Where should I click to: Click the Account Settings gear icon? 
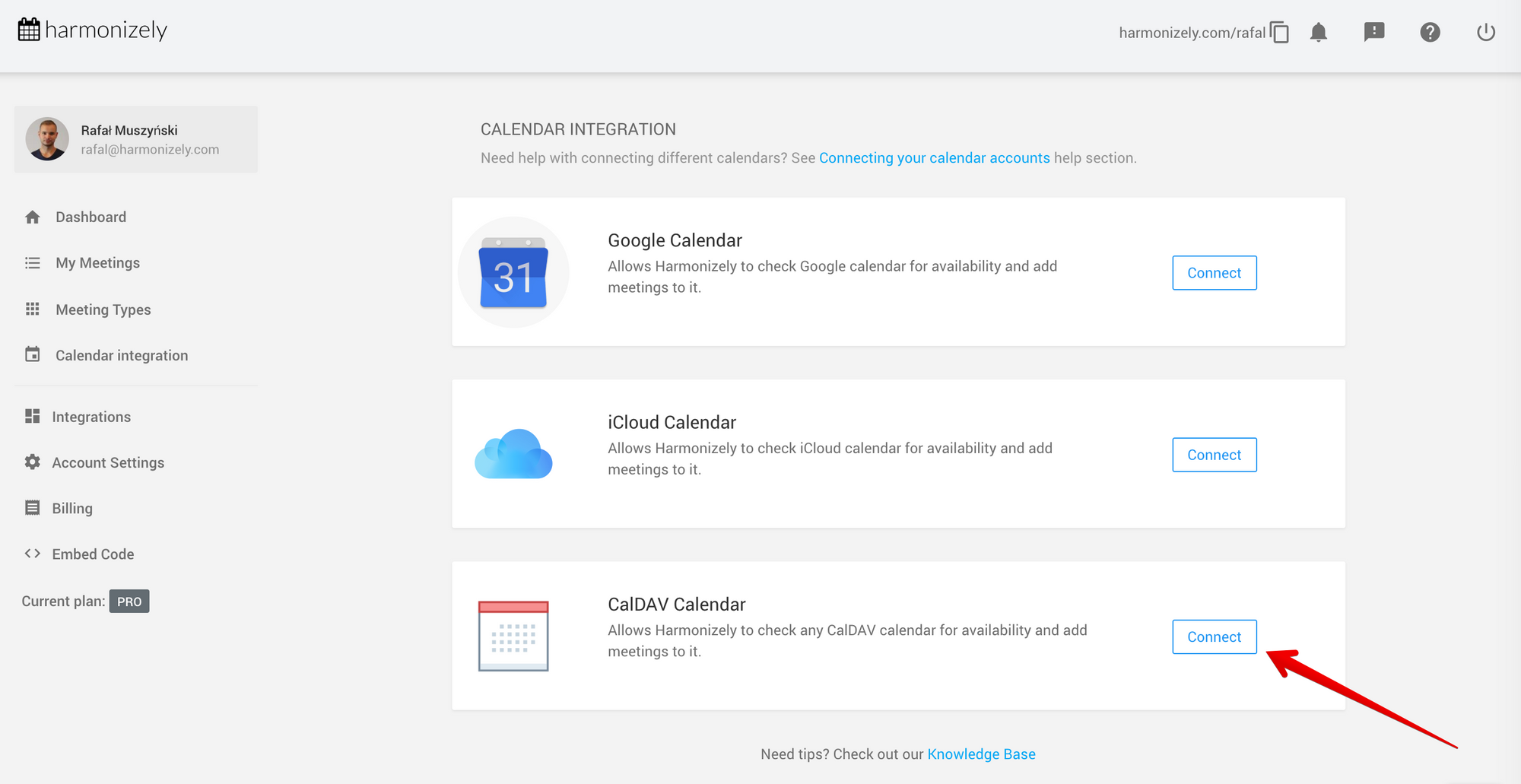click(32, 462)
